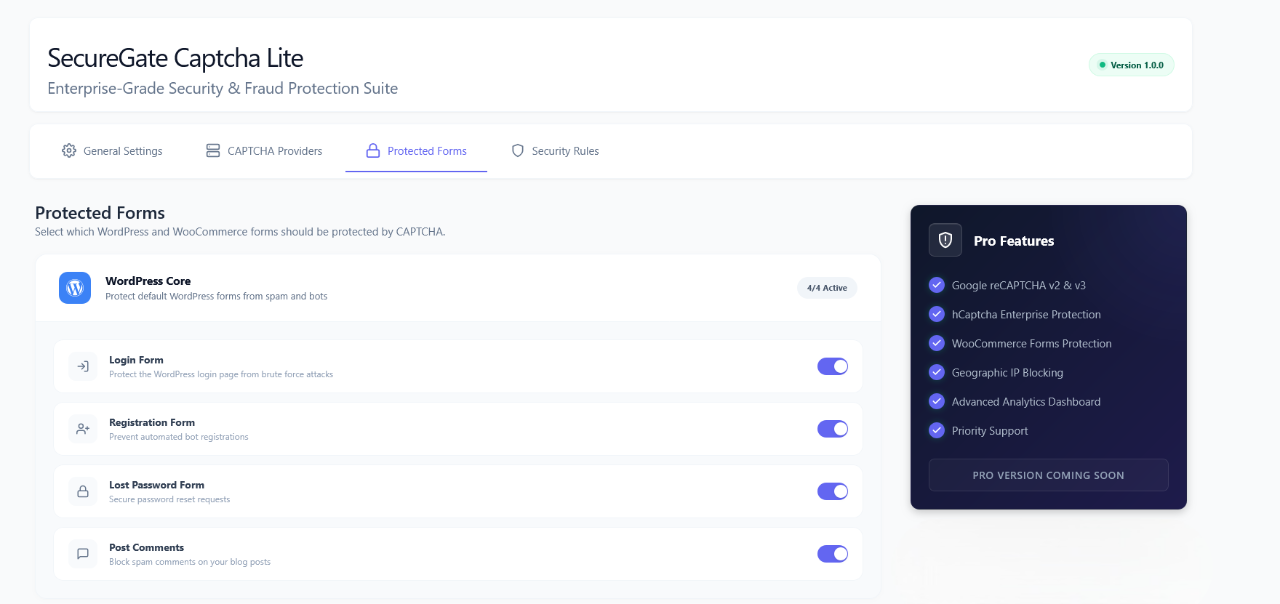Click the lock icon beside Protected Forms
1280x604 pixels.
(371, 150)
